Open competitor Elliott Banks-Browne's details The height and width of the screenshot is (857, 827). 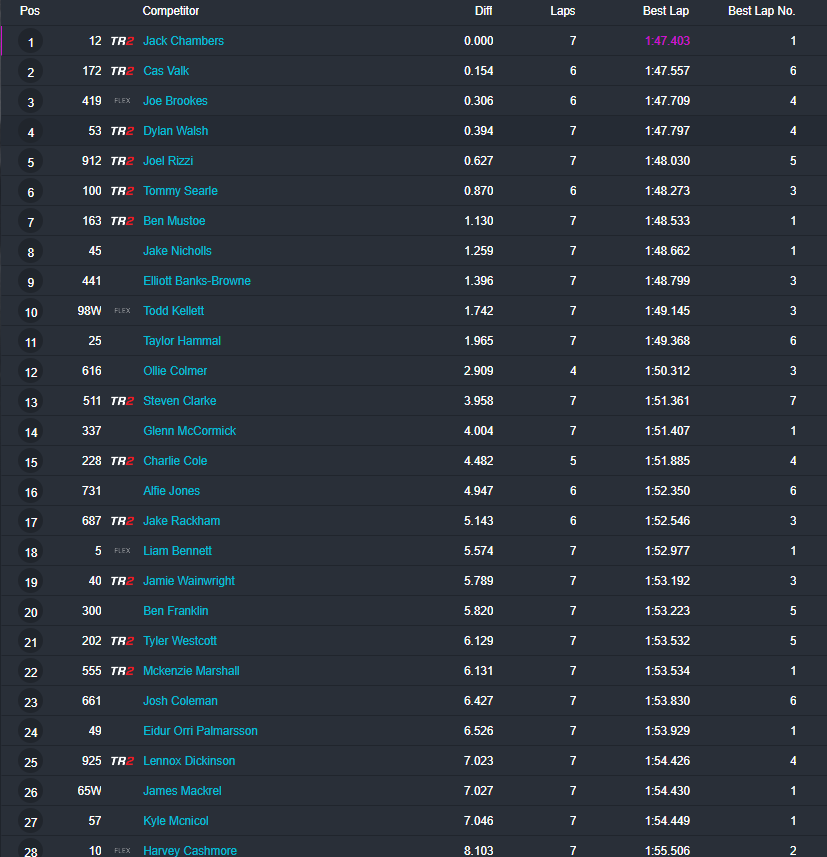click(x=197, y=281)
